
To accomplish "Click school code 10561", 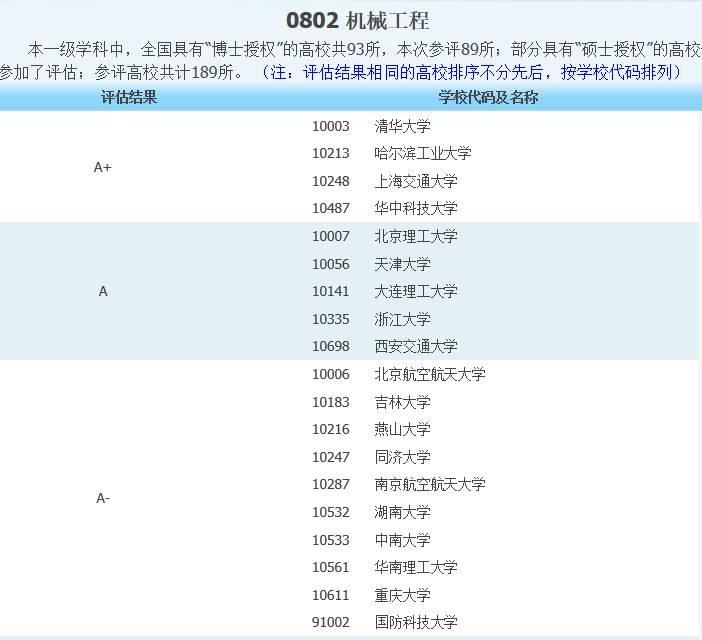I will pyautogui.click(x=330, y=567).
